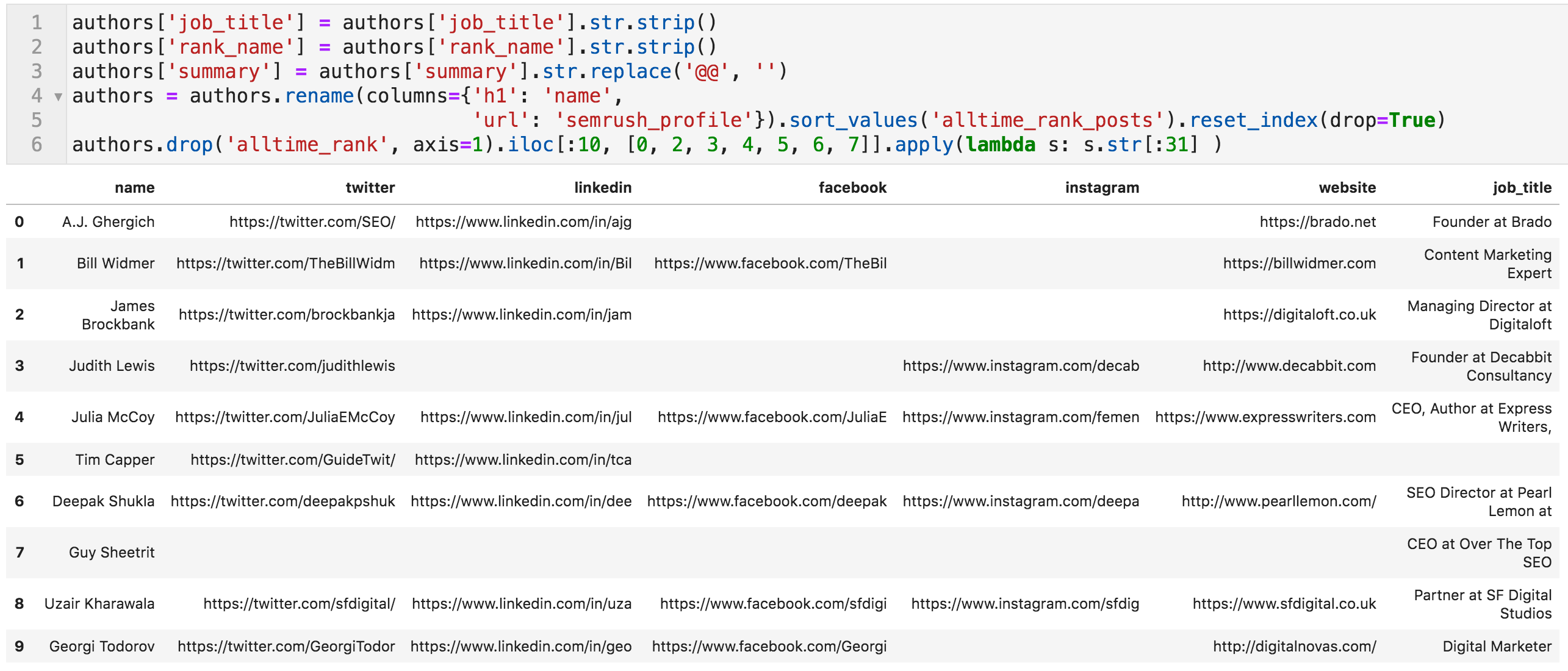The height and width of the screenshot is (671, 1568).
Task: Click the twitter column header
Action: [370, 187]
